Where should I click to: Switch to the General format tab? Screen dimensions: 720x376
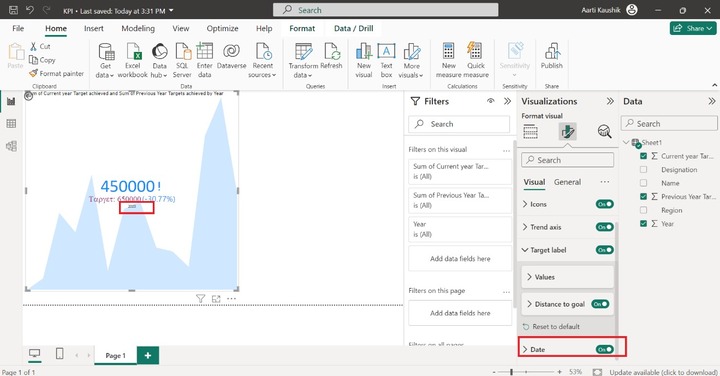[x=567, y=182]
